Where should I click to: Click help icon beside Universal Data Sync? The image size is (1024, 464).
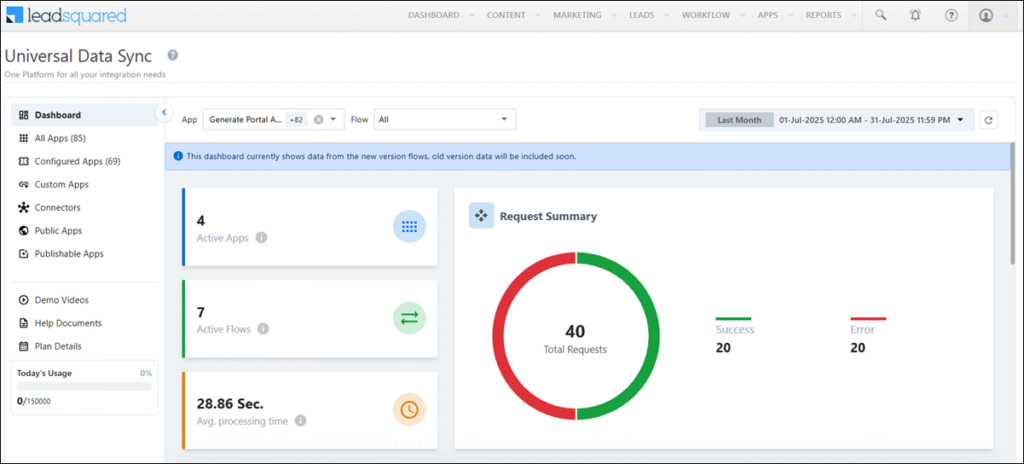point(172,55)
